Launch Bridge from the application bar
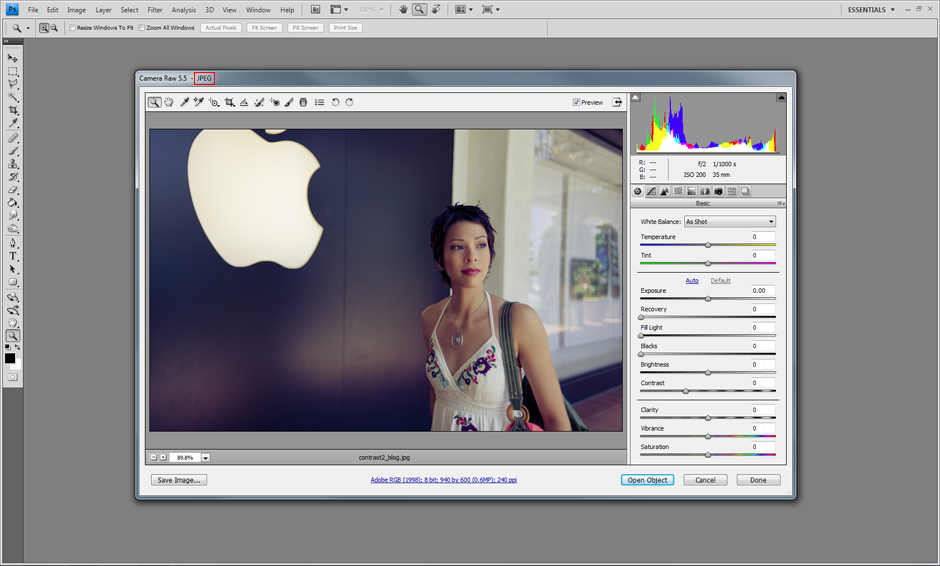 315,10
